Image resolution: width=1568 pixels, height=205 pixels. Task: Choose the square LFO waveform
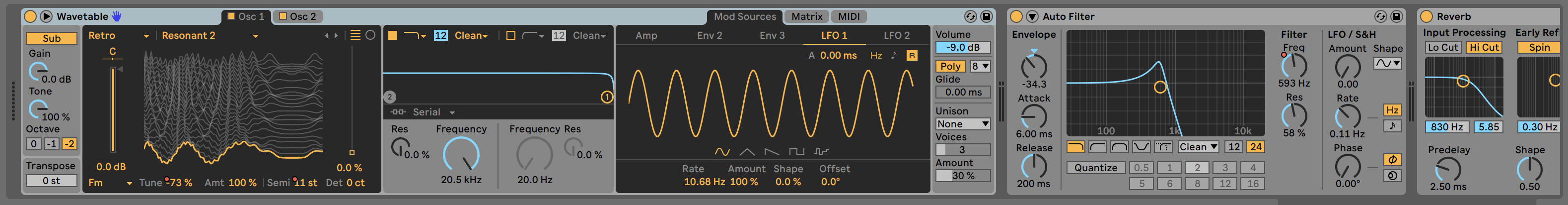coord(797,151)
